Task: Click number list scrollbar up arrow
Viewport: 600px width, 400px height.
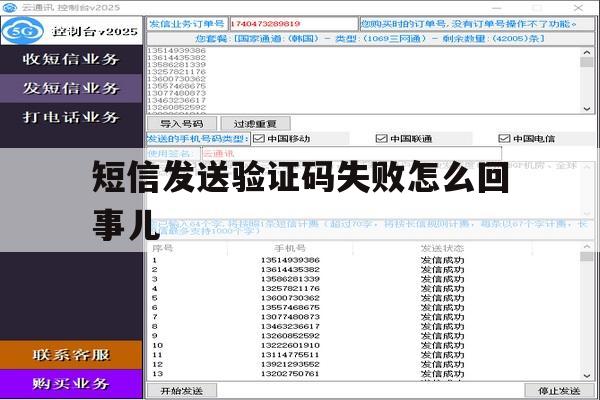Action: 587,52
